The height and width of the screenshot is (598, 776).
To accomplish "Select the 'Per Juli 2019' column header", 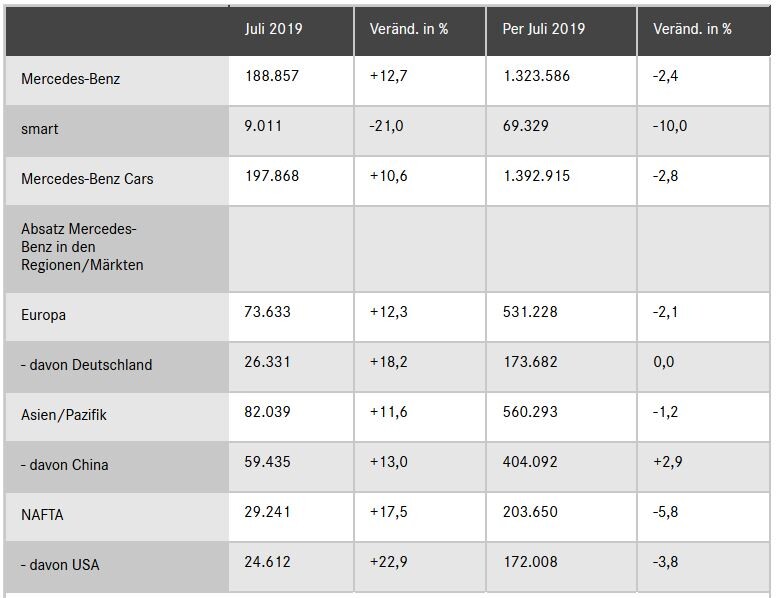I will click(543, 29).
